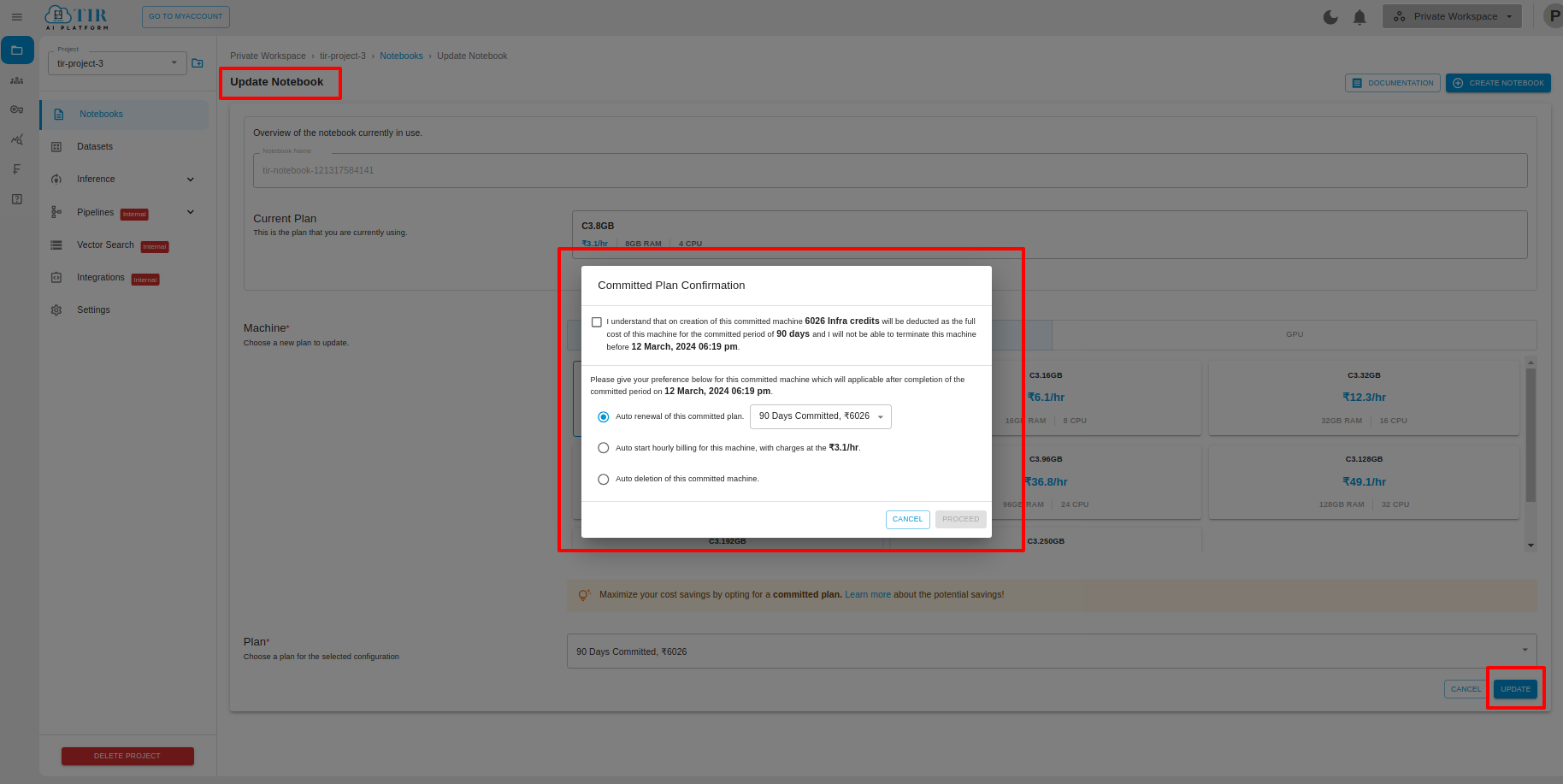The height and width of the screenshot is (784, 1563).
Task: Click the Go To MyAccount button
Action: tap(186, 16)
